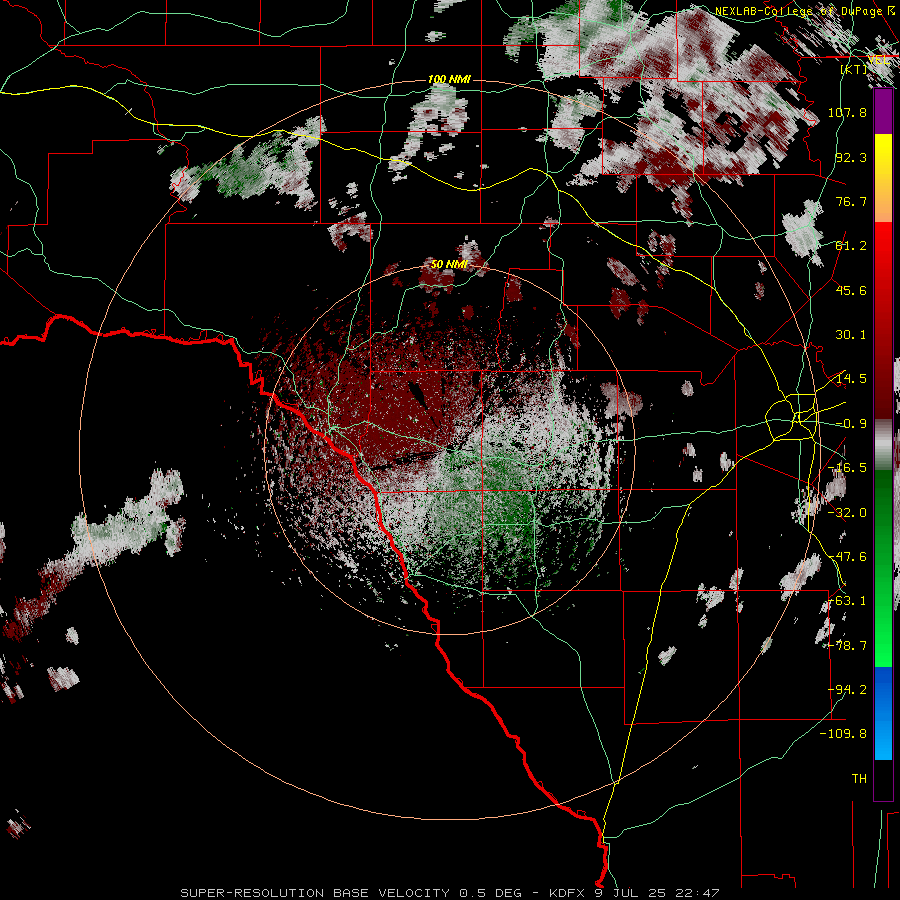Image resolution: width=900 pixels, height=900 pixels.
Task: Click the yellow-orange segment of the color bar
Action: (x=883, y=178)
